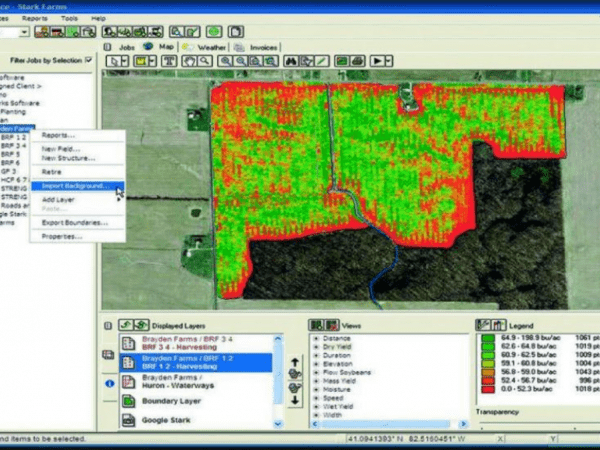This screenshot has height=450, width=600.
Task: Expand the Speed view
Action: click(x=316, y=398)
